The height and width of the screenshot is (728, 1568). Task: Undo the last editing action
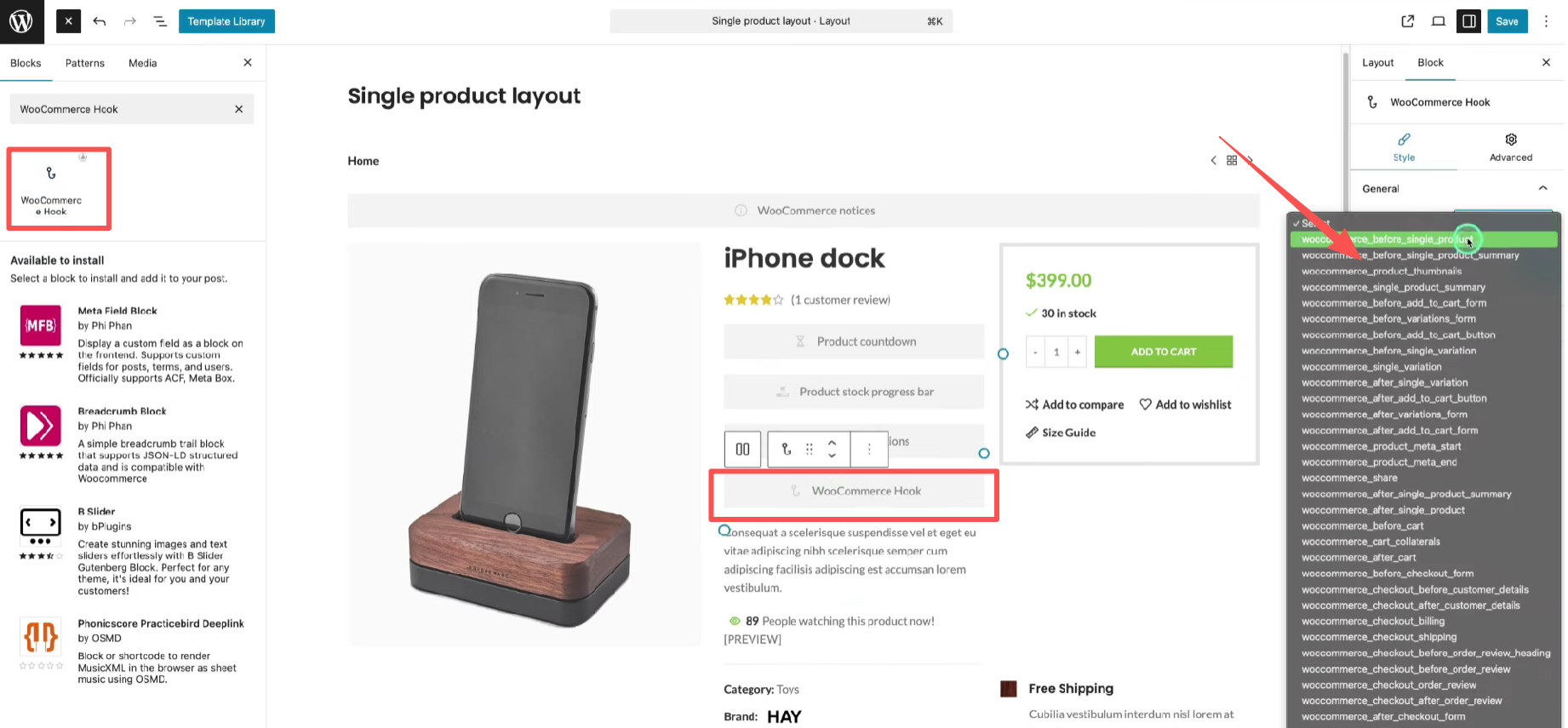pyautogui.click(x=100, y=21)
